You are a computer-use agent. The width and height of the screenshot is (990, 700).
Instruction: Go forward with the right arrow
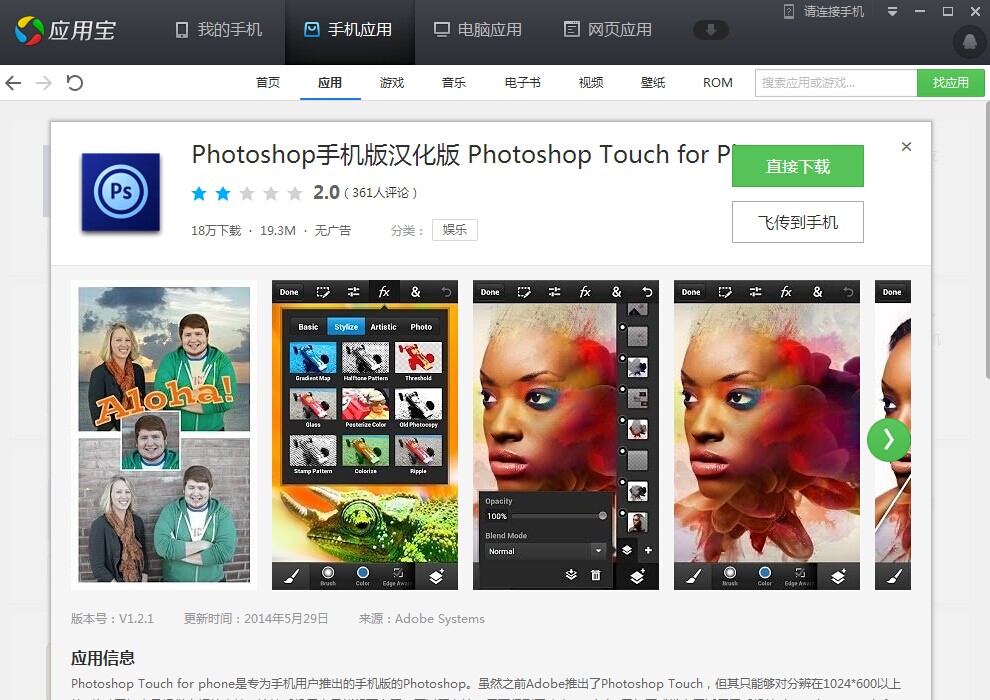44,83
